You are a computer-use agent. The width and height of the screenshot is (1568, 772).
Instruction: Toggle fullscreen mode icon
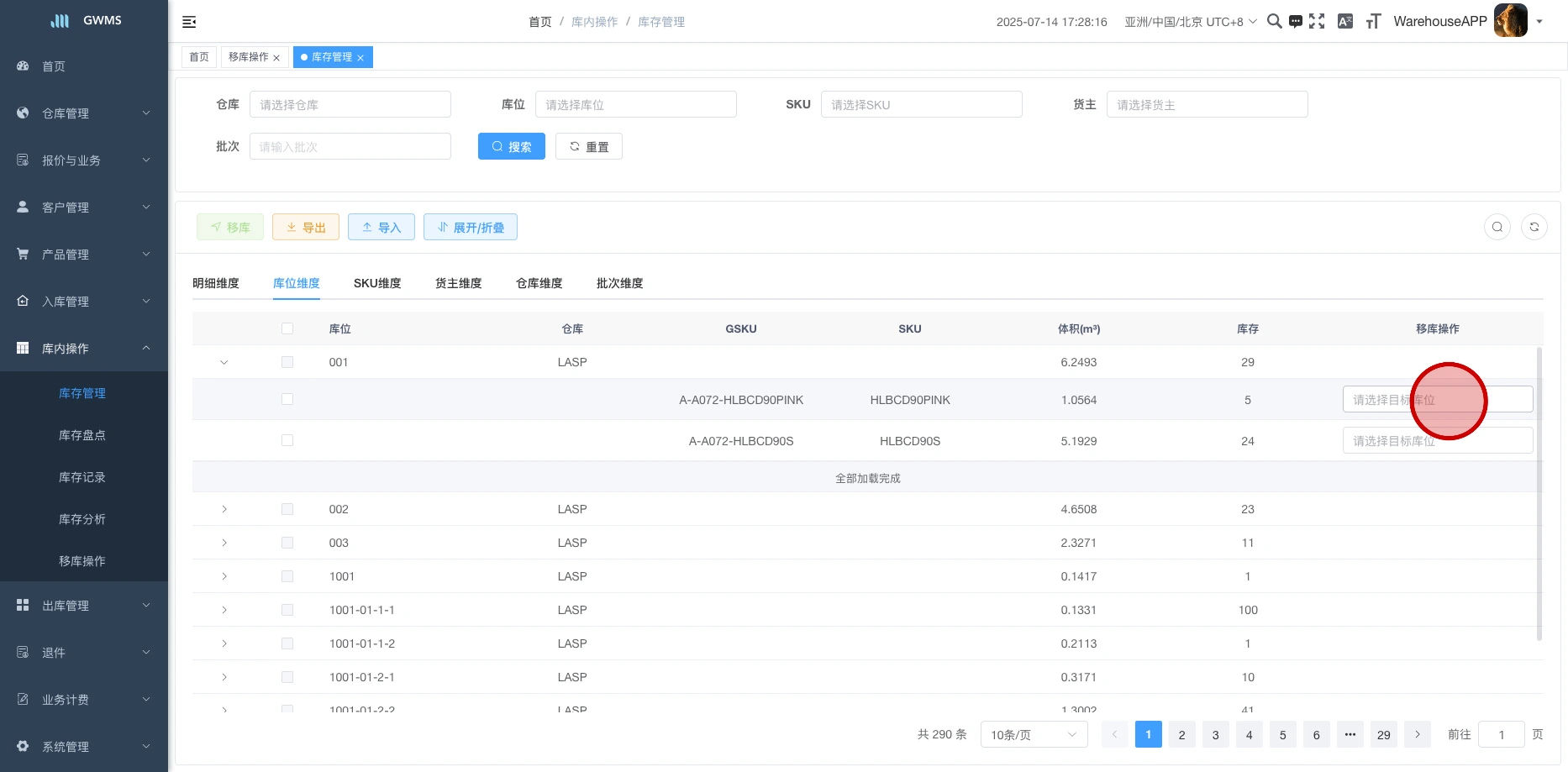click(1317, 22)
